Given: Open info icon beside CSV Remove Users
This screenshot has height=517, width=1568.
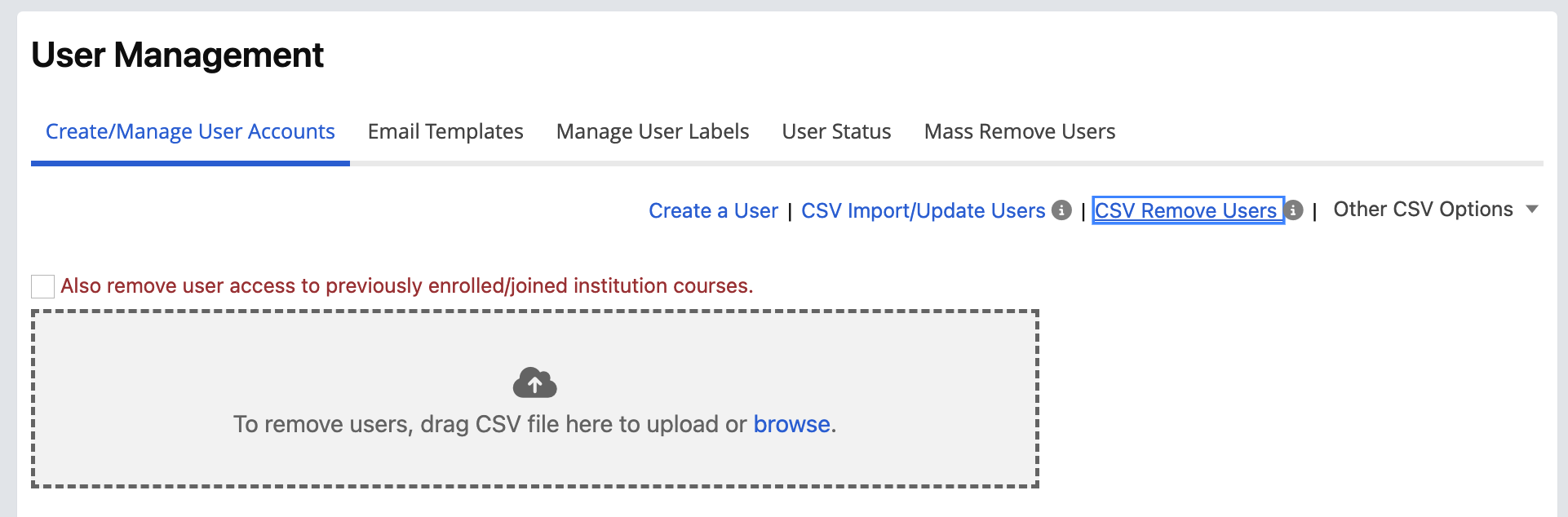Looking at the screenshot, I should coord(1294,210).
